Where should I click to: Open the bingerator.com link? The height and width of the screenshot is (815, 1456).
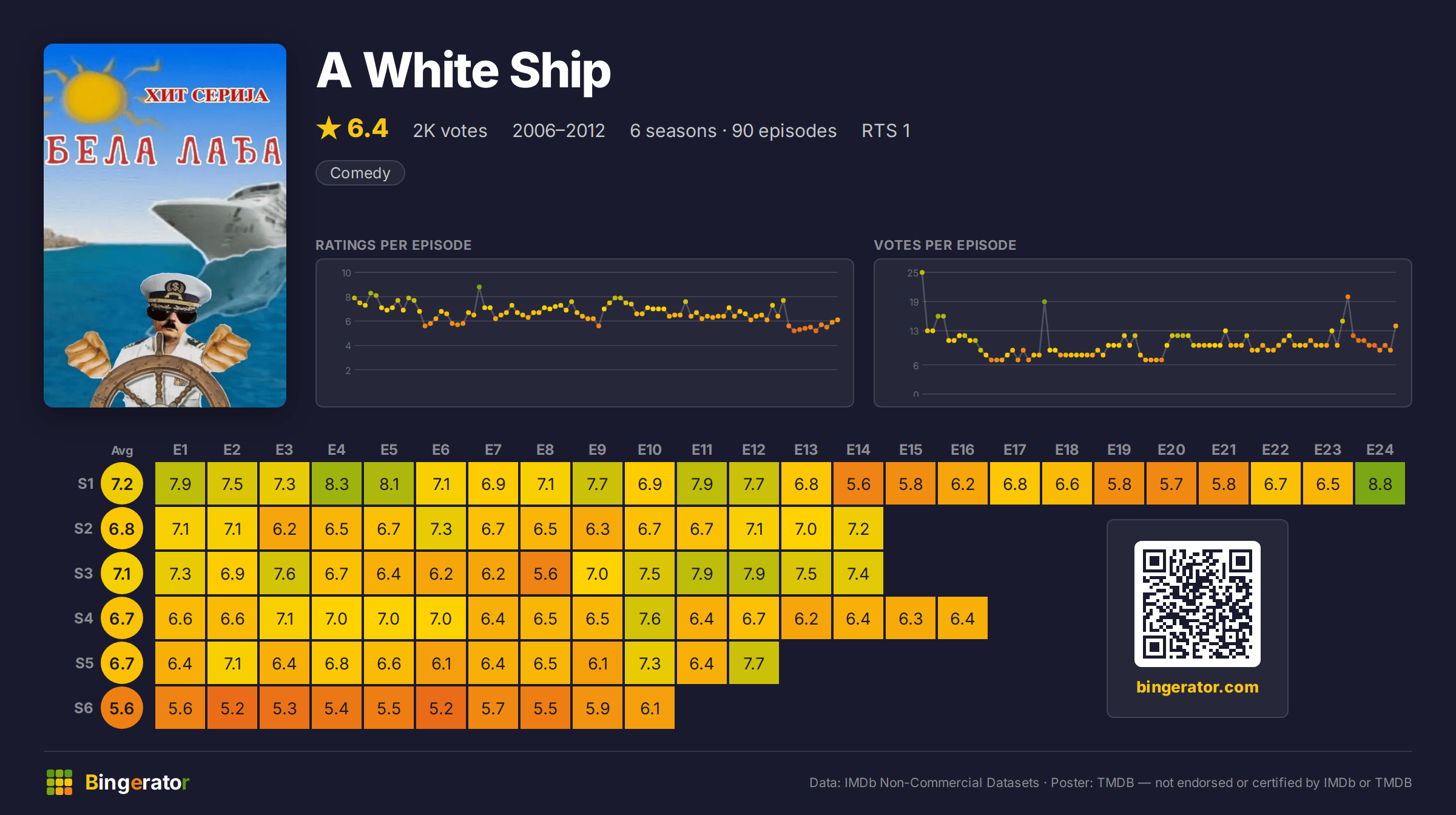click(1197, 687)
